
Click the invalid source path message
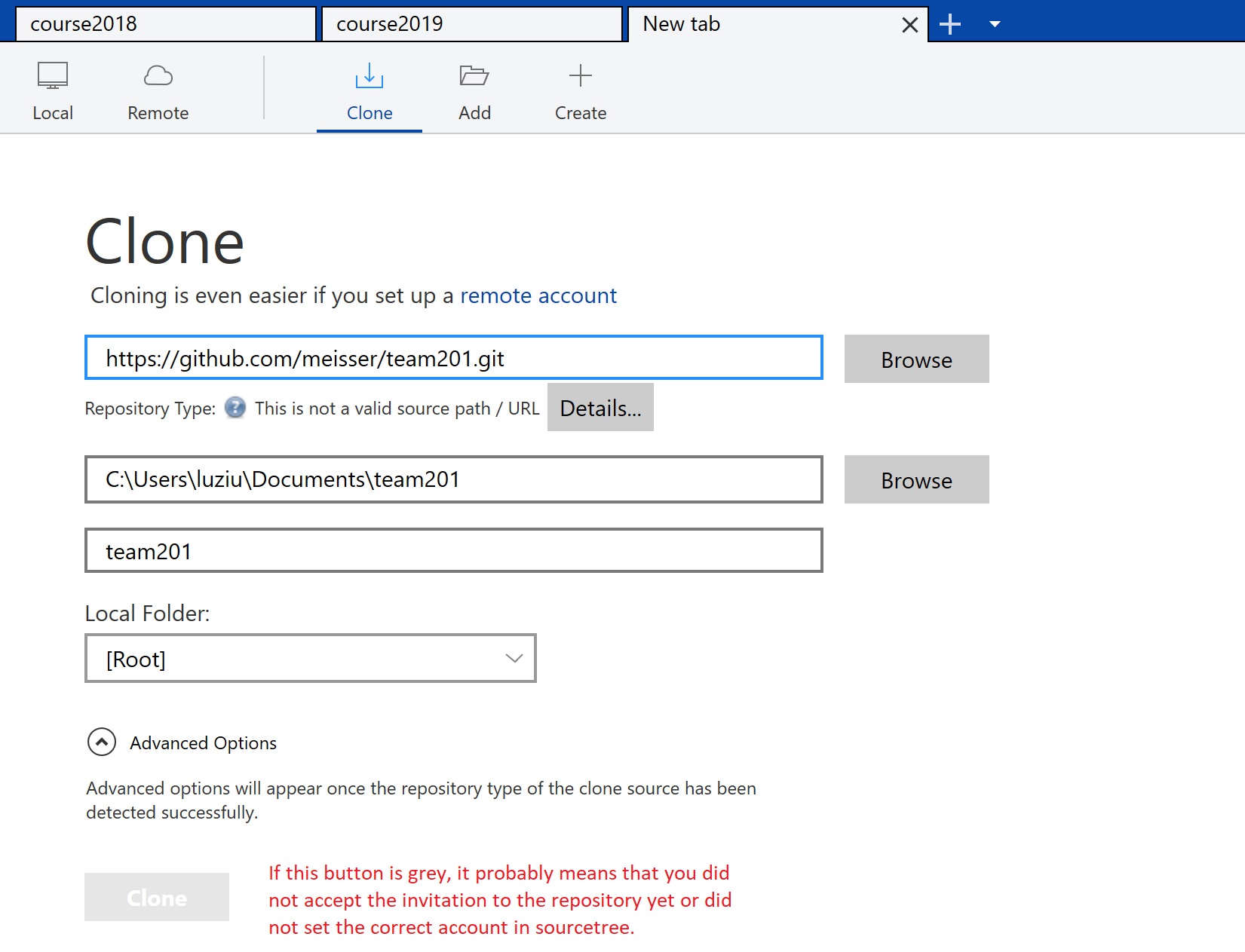397,409
